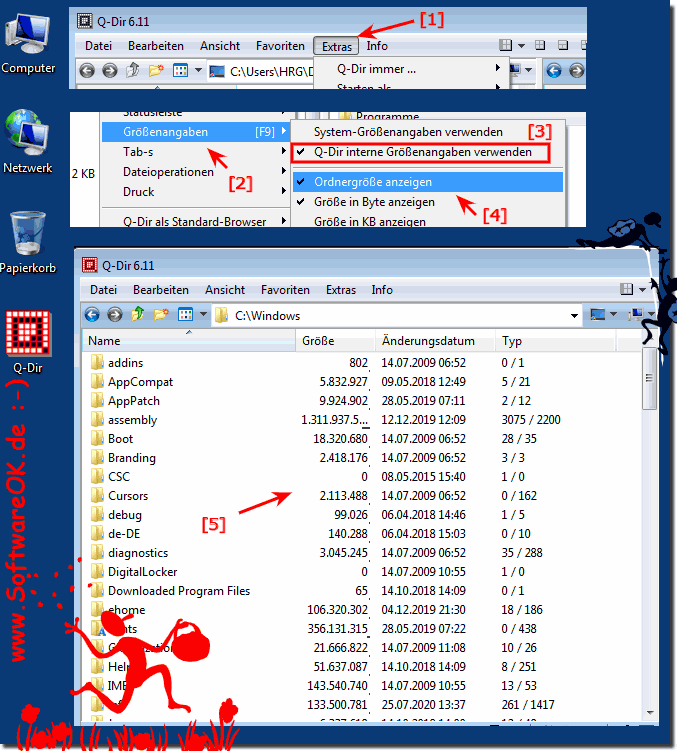Open Favoriten menu in C:\Windows window

(285, 290)
